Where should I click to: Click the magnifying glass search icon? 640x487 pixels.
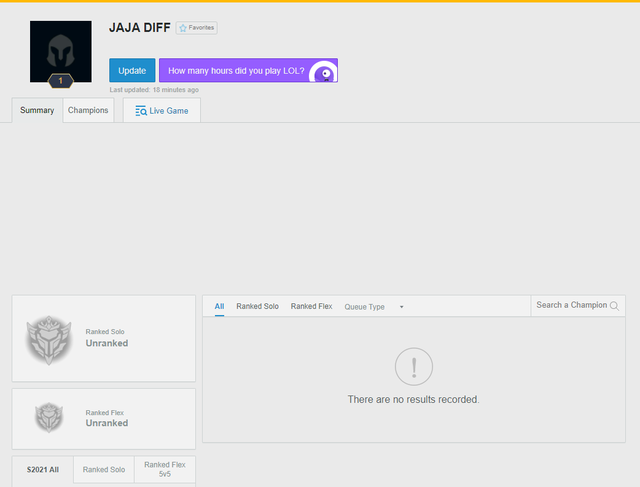click(x=615, y=306)
